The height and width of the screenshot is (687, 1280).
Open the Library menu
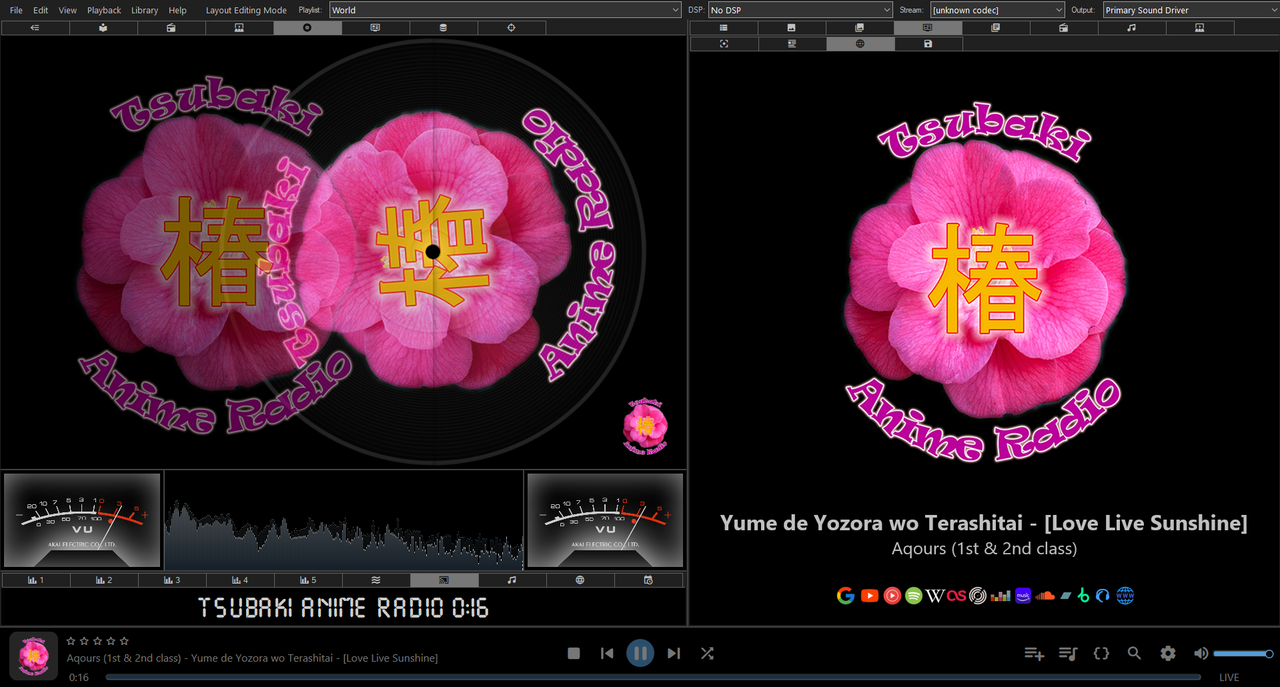[x=145, y=10]
